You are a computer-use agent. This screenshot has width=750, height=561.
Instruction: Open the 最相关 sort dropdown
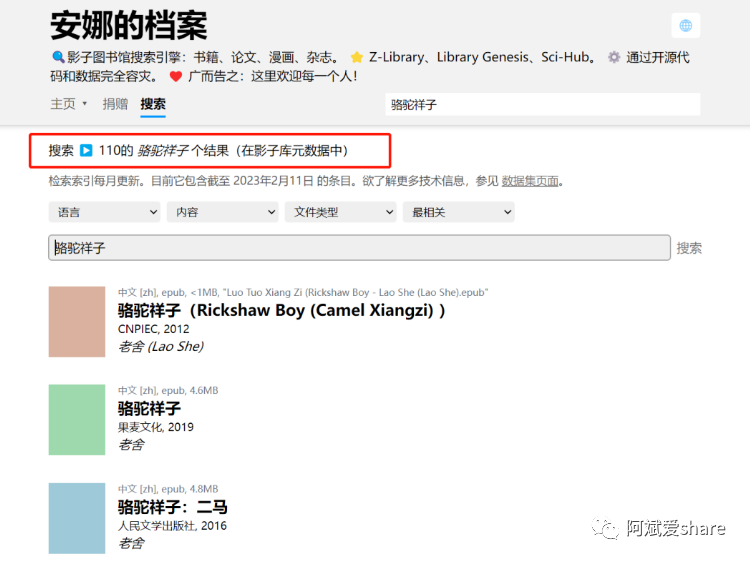[x=459, y=212]
